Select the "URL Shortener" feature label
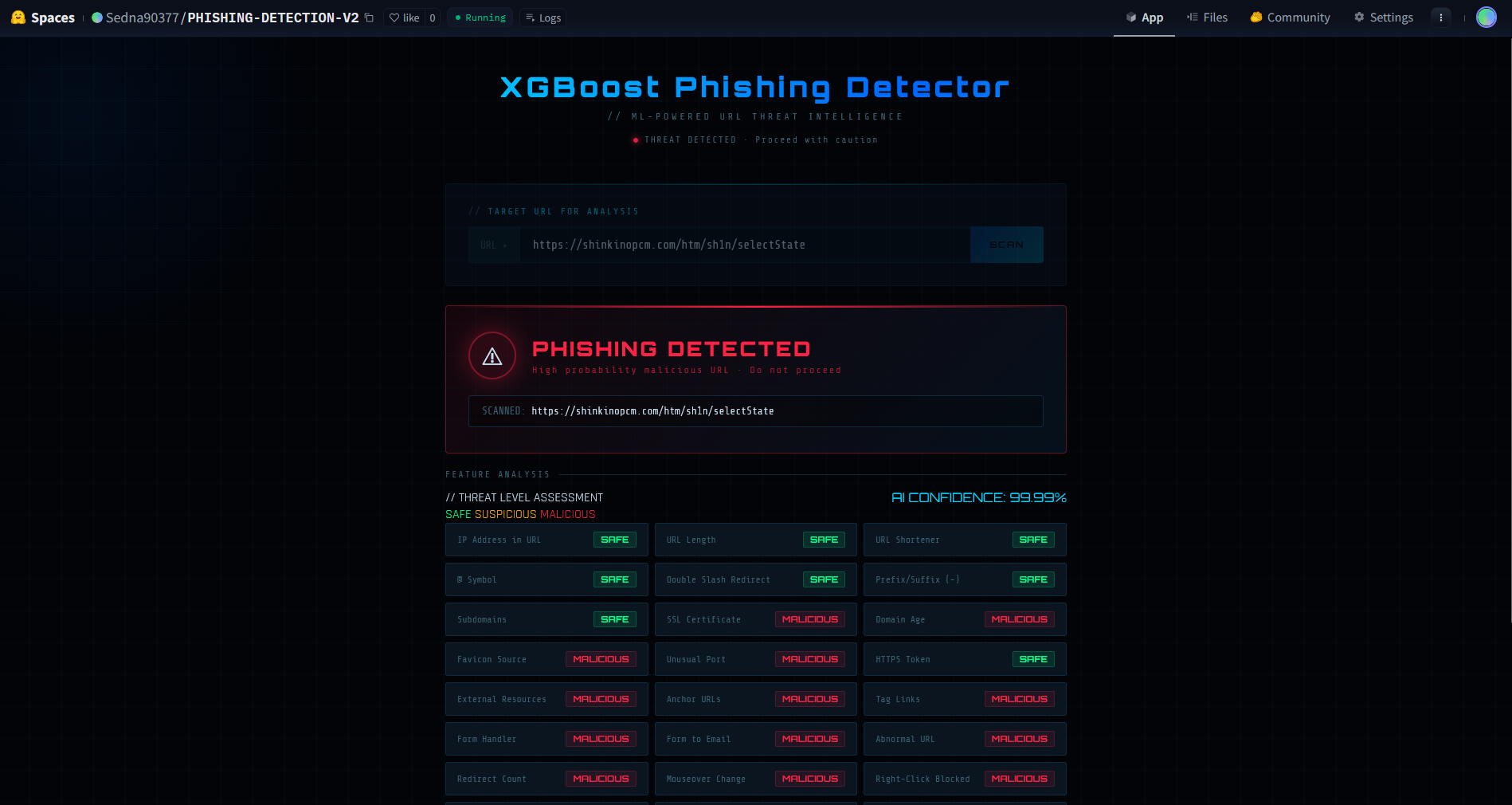This screenshot has width=1512, height=805. click(x=907, y=540)
